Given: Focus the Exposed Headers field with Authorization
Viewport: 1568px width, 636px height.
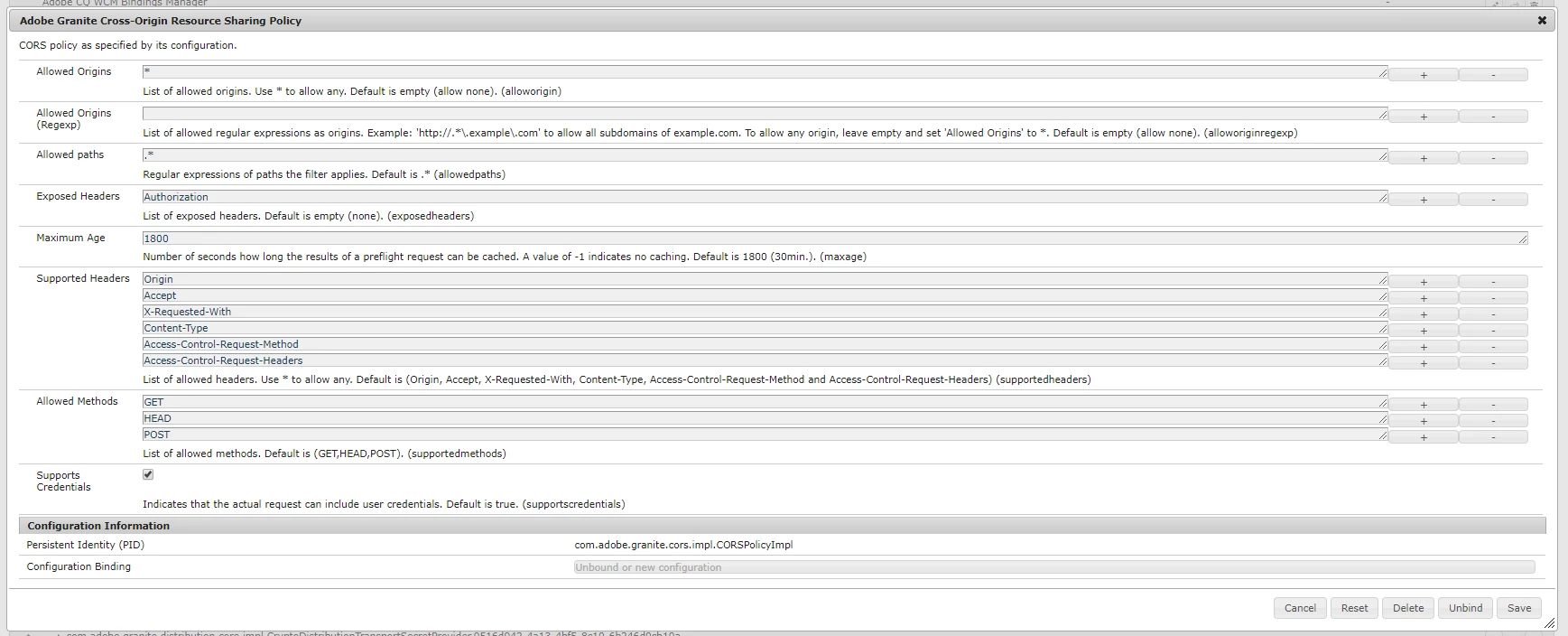Looking at the screenshot, I should click(765, 196).
